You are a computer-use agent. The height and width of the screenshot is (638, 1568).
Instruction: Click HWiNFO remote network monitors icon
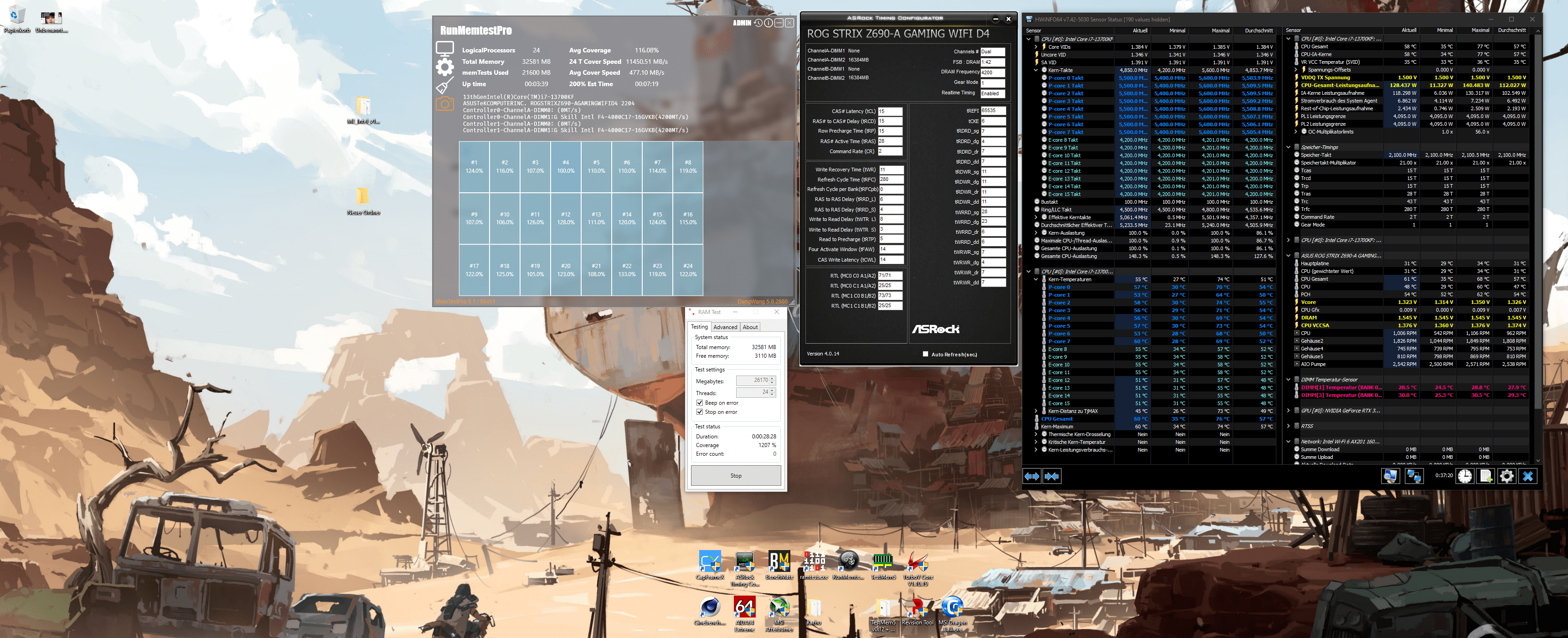coord(1413,476)
